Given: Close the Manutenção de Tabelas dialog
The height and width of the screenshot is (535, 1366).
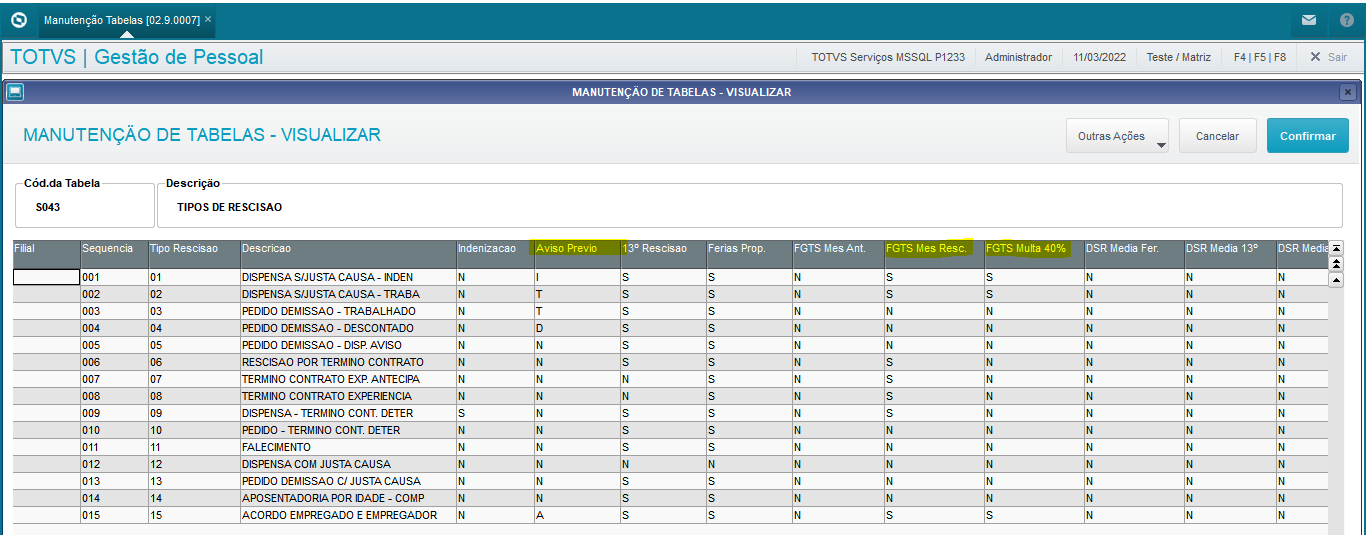Looking at the screenshot, I should tap(1347, 92).
